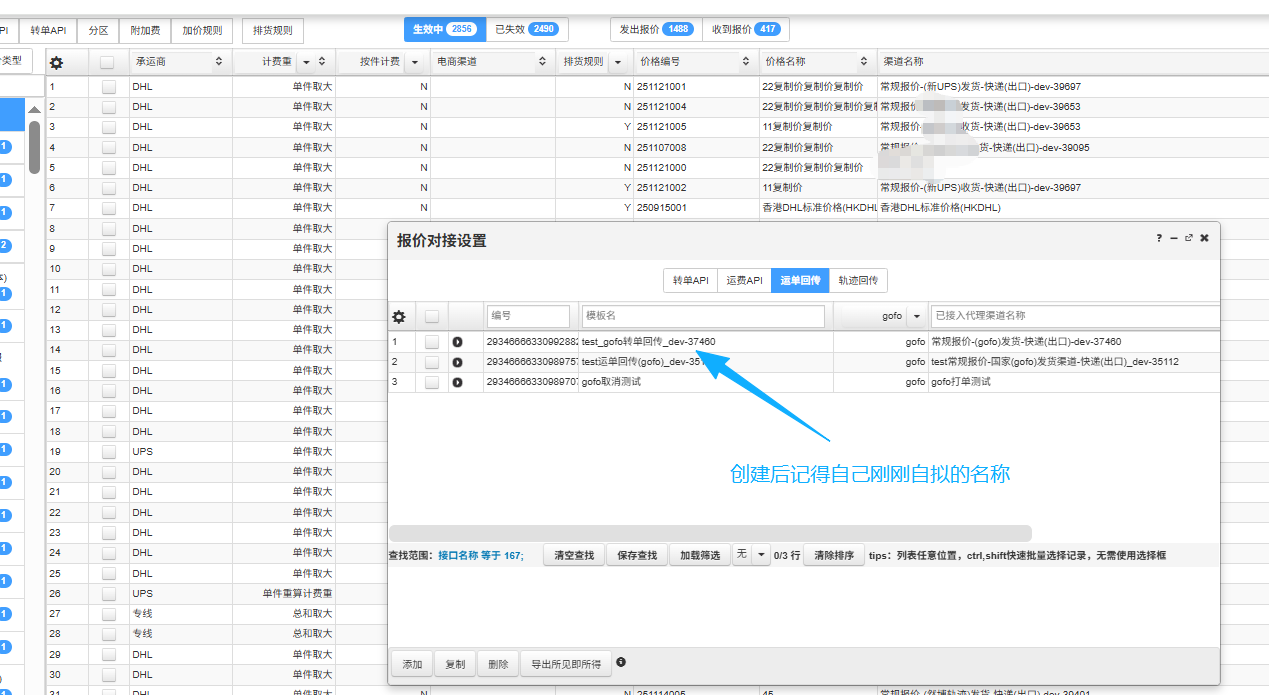
Task: Minimize the 报价对接设置 dialog
Action: point(1174,238)
